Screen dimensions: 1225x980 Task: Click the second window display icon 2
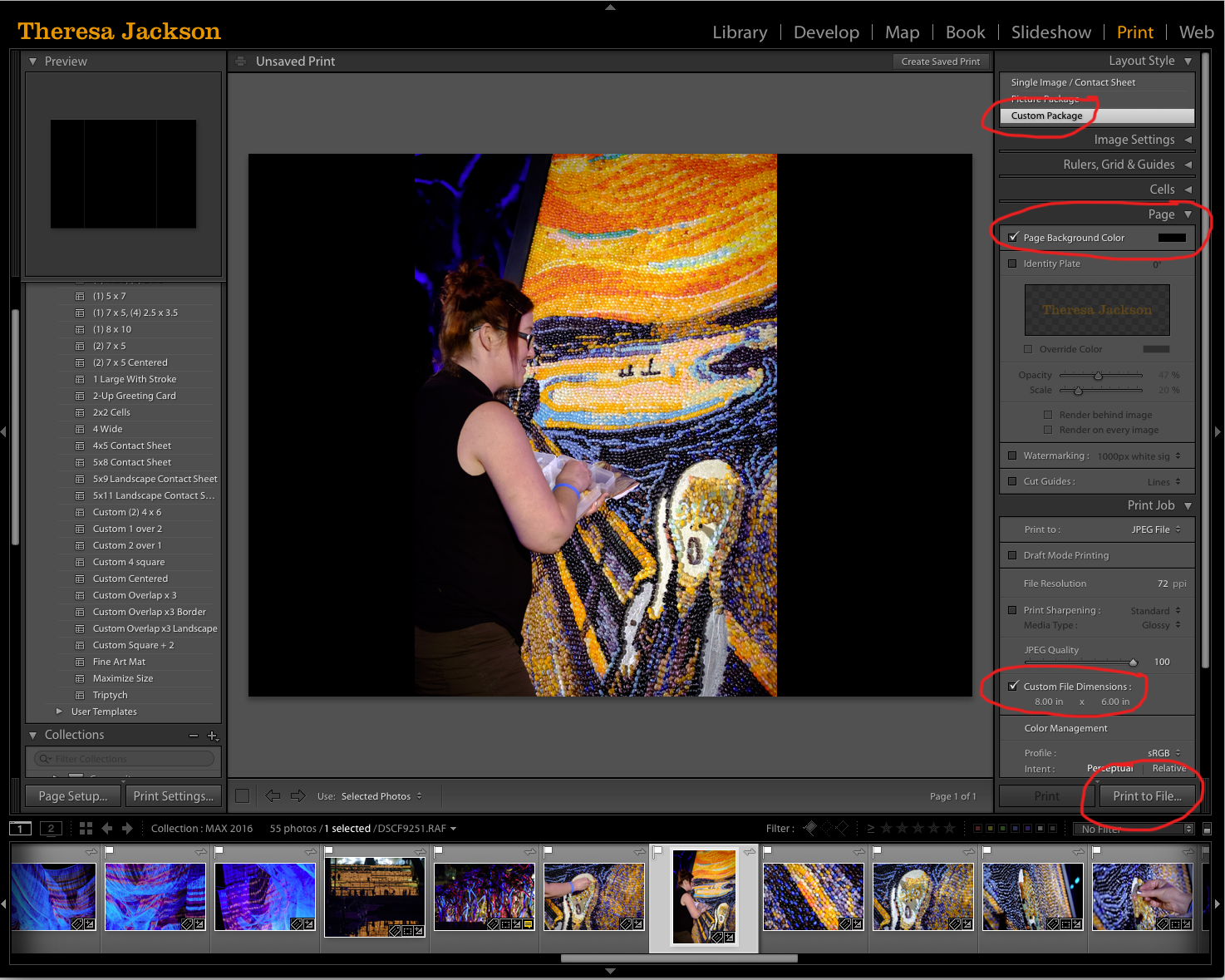click(x=51, y=828)
